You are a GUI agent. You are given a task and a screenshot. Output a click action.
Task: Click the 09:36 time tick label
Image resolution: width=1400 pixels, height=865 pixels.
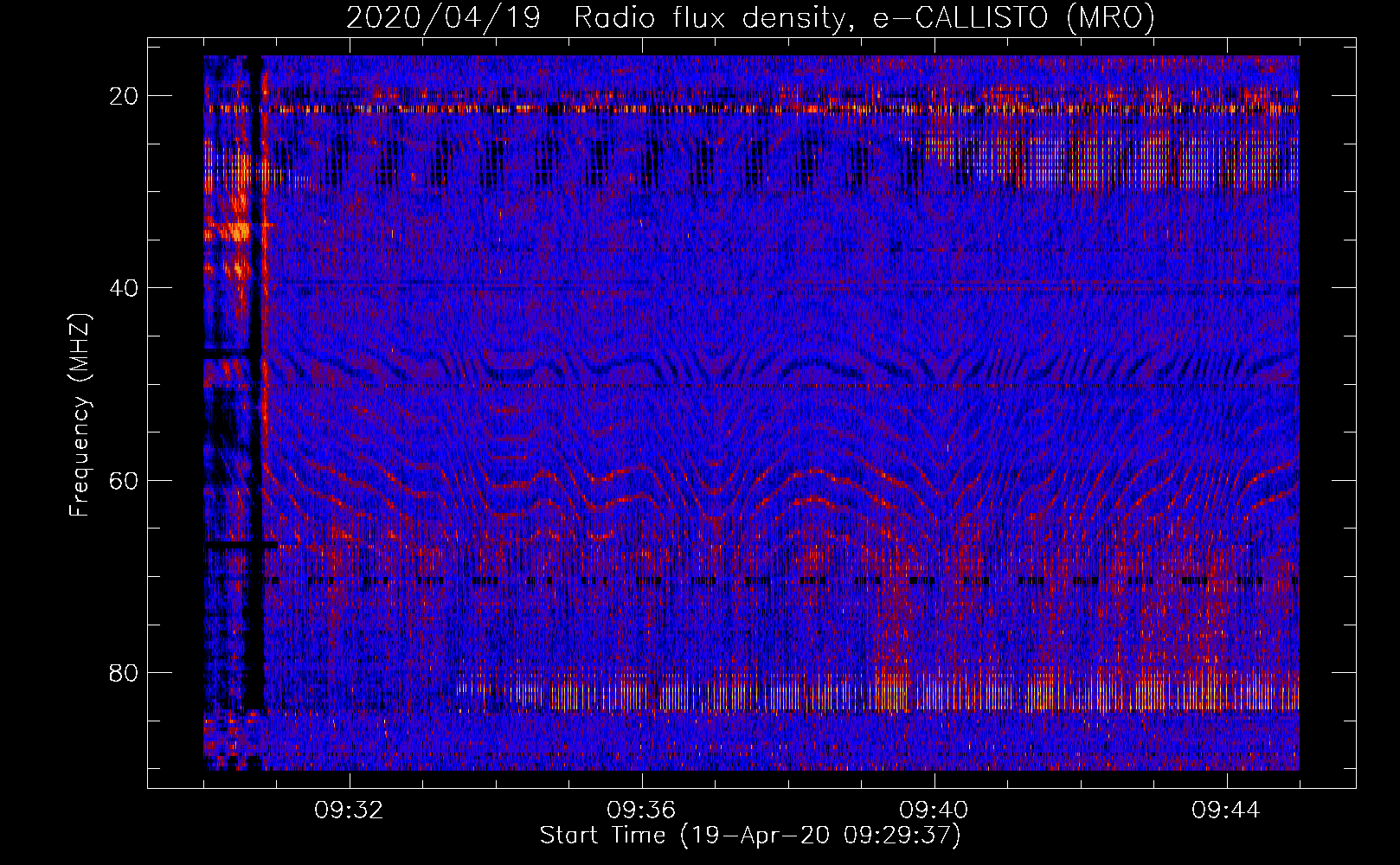click(641, 811)
